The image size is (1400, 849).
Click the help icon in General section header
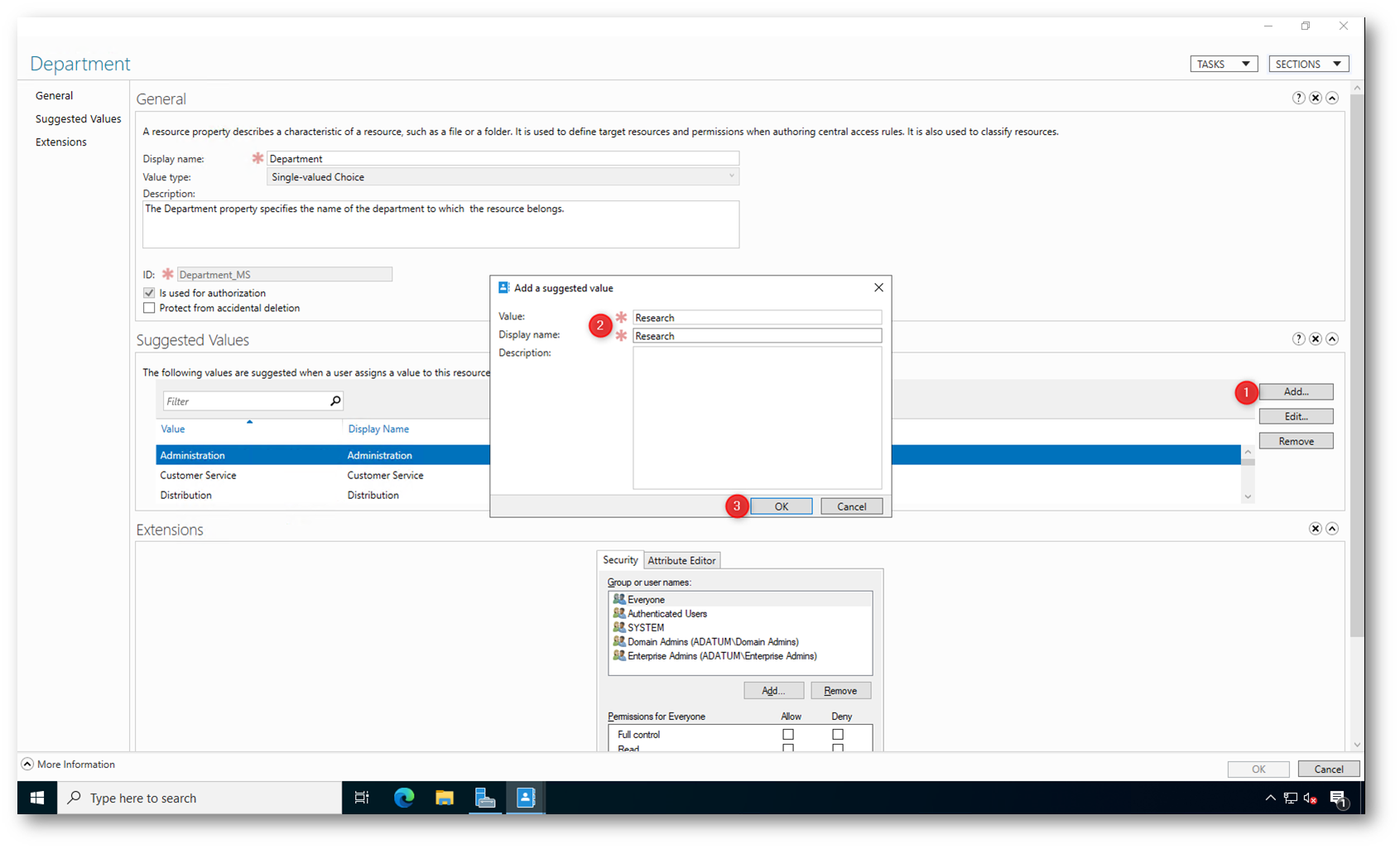pyautogui.click(x=1298, y=98)
